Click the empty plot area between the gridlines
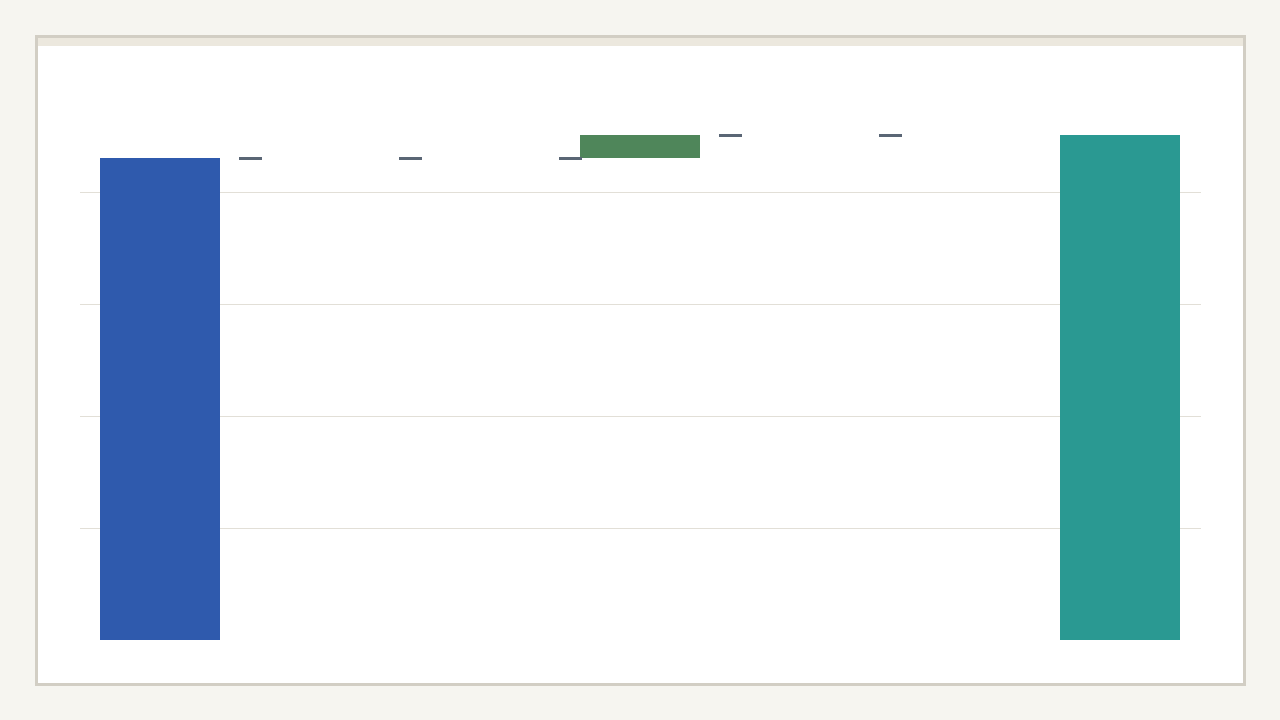 point(640,360)
